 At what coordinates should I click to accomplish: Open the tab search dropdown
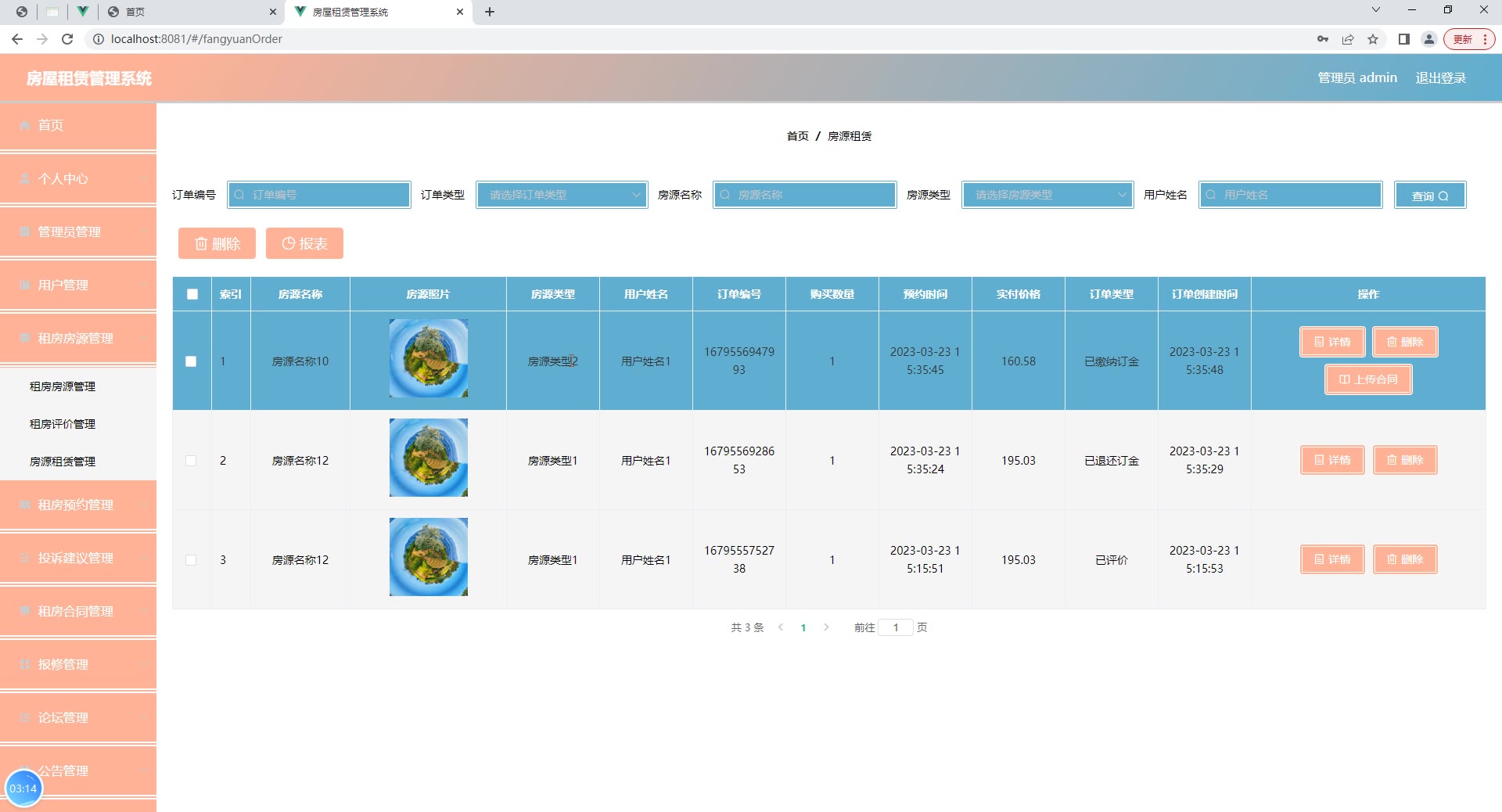(x=1376, y=10)
